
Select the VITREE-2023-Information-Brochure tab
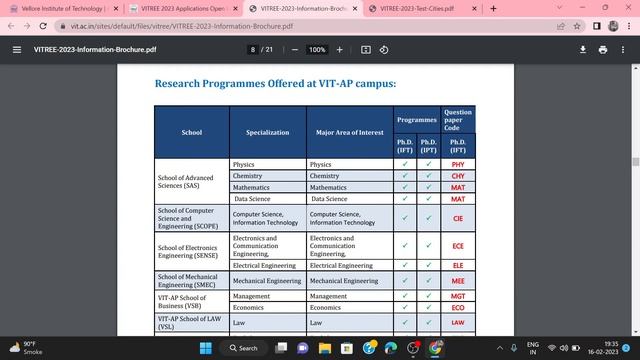coord(302,9)
